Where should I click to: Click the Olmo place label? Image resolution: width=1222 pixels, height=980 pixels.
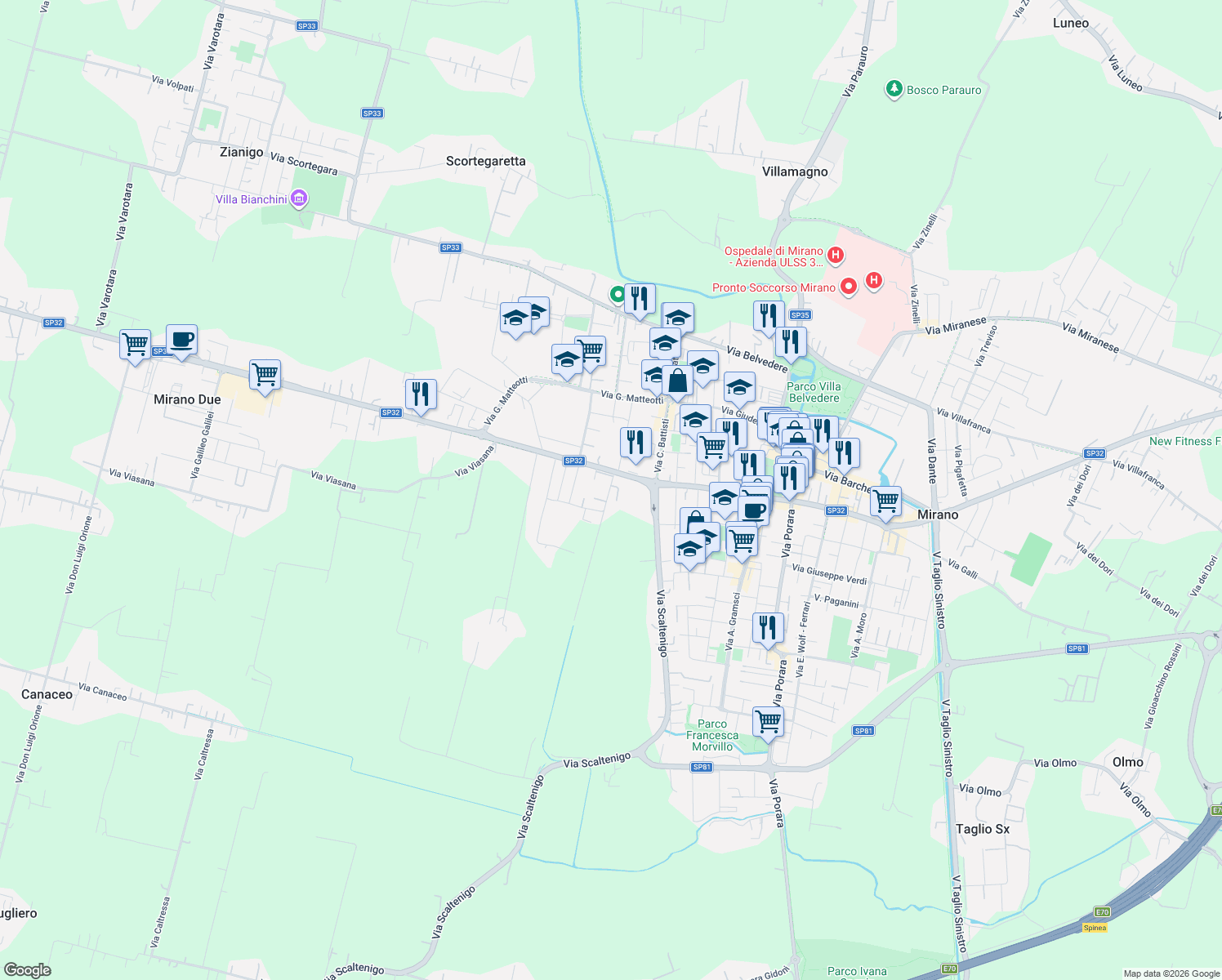click(x=1128, y=762)
